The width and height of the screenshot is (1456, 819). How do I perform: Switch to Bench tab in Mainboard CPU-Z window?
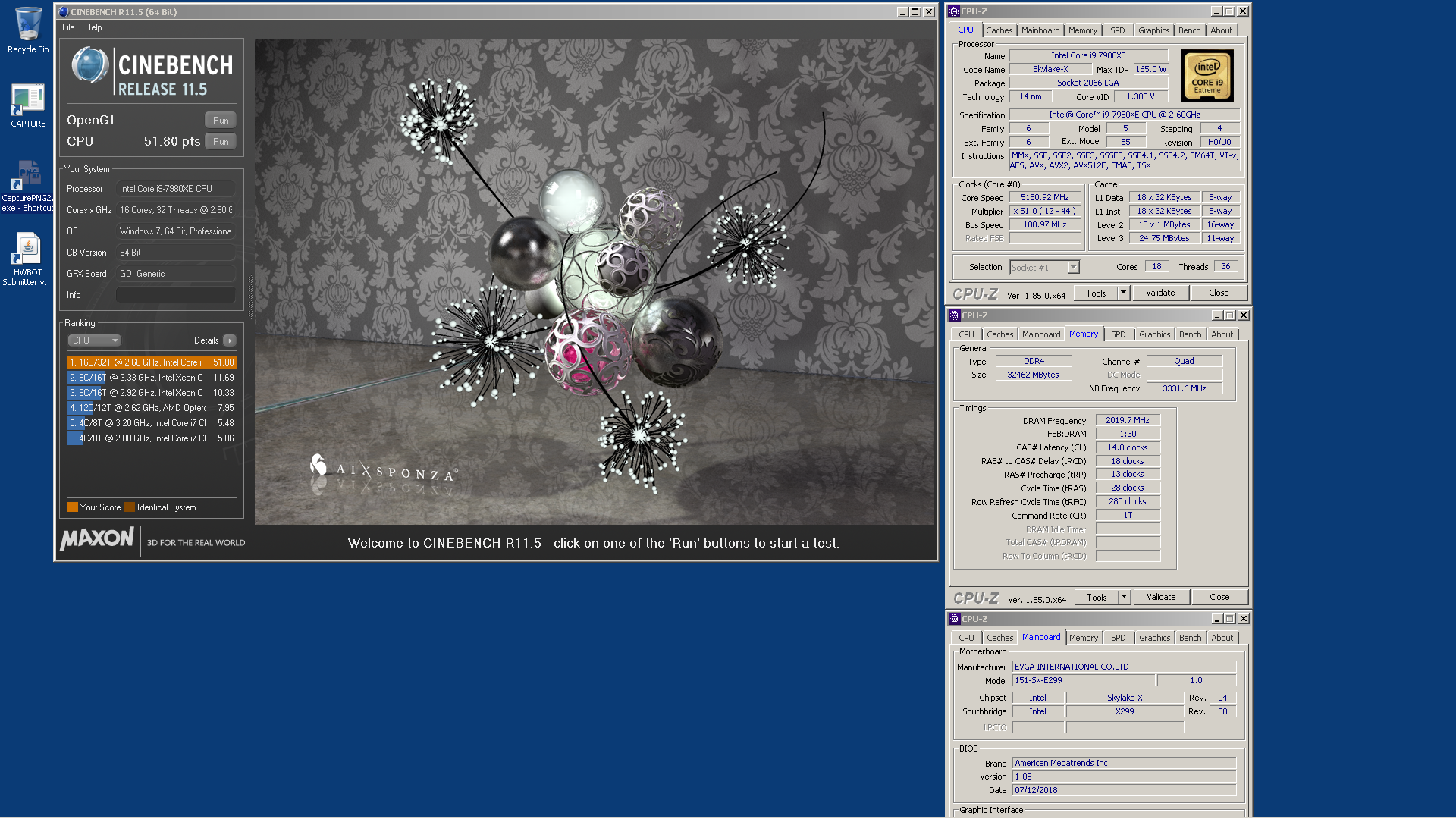[x=1190, y=638]
